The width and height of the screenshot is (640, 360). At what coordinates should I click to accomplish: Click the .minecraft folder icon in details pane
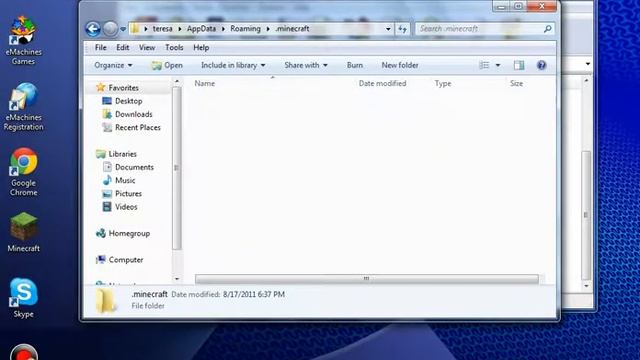click(106, 300)
